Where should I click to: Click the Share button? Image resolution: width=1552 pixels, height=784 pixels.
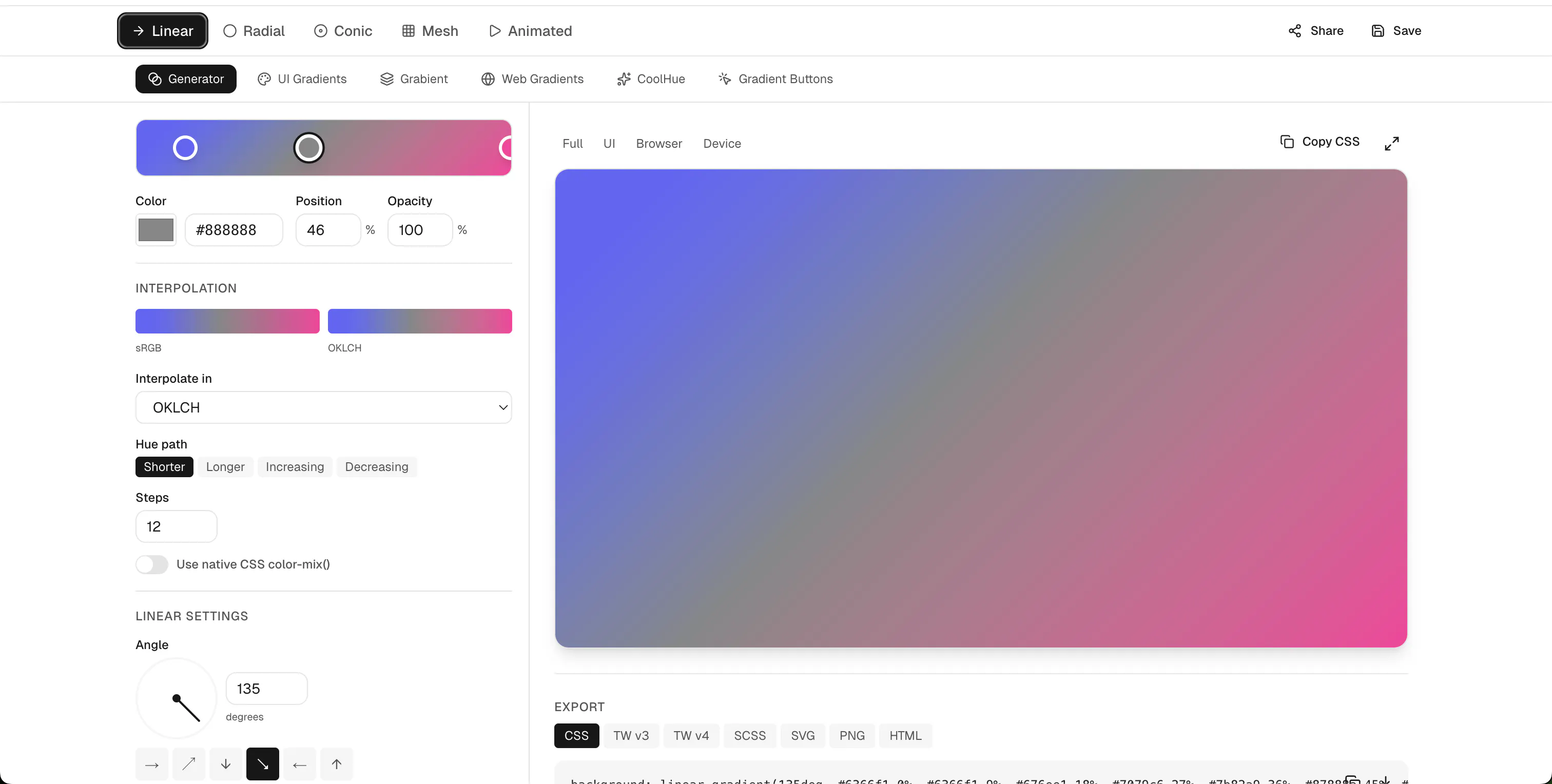coord(1316,31)
